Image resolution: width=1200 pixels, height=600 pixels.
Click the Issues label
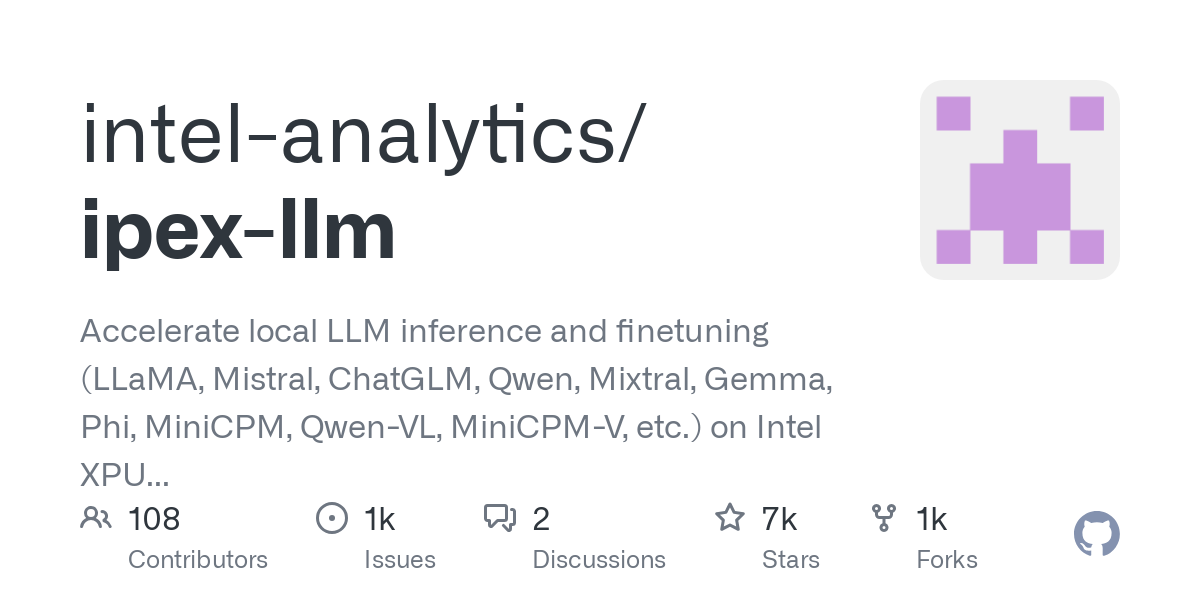(399, 559)
